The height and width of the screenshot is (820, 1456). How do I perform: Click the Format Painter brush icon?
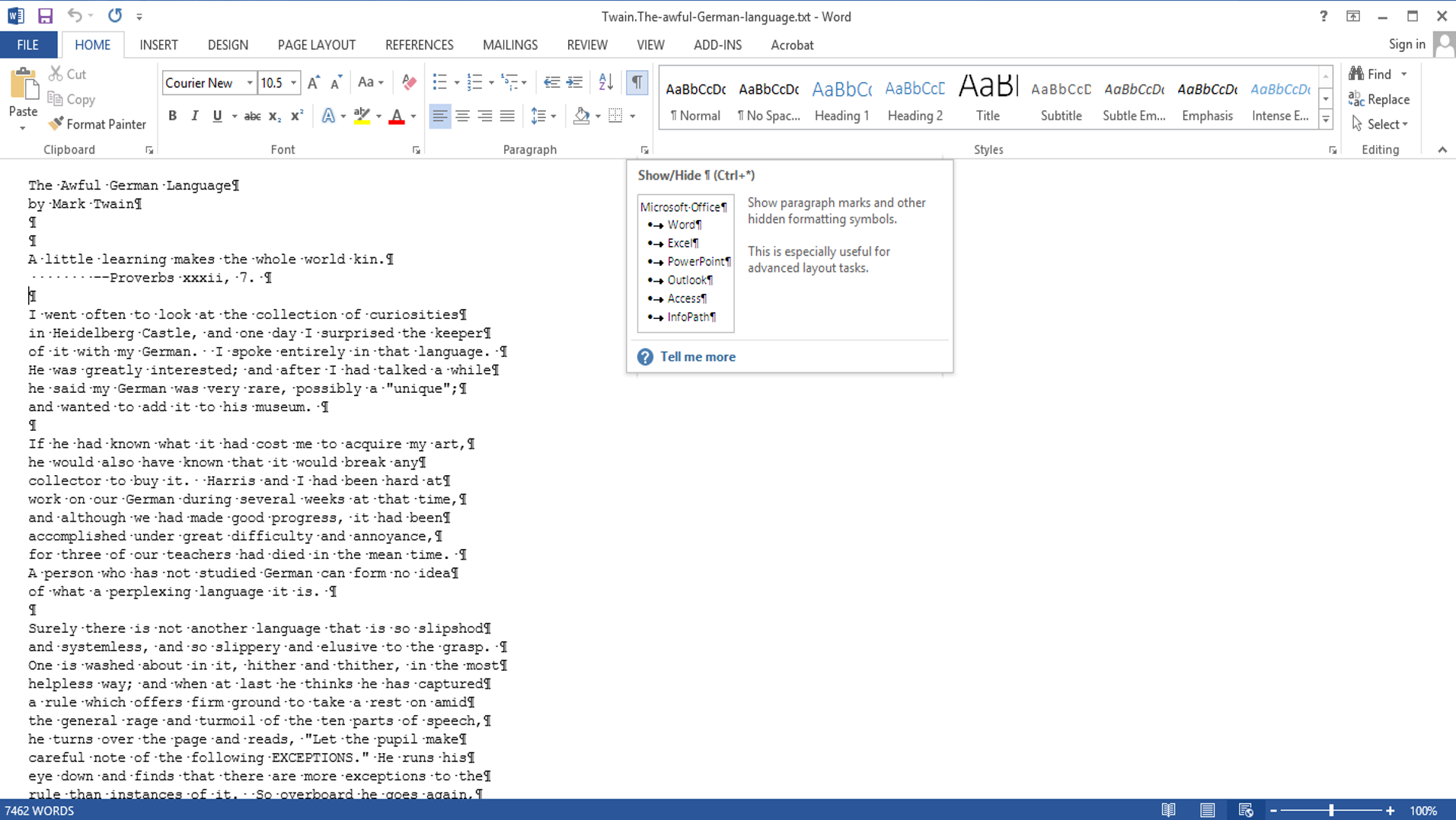[56, 124]
